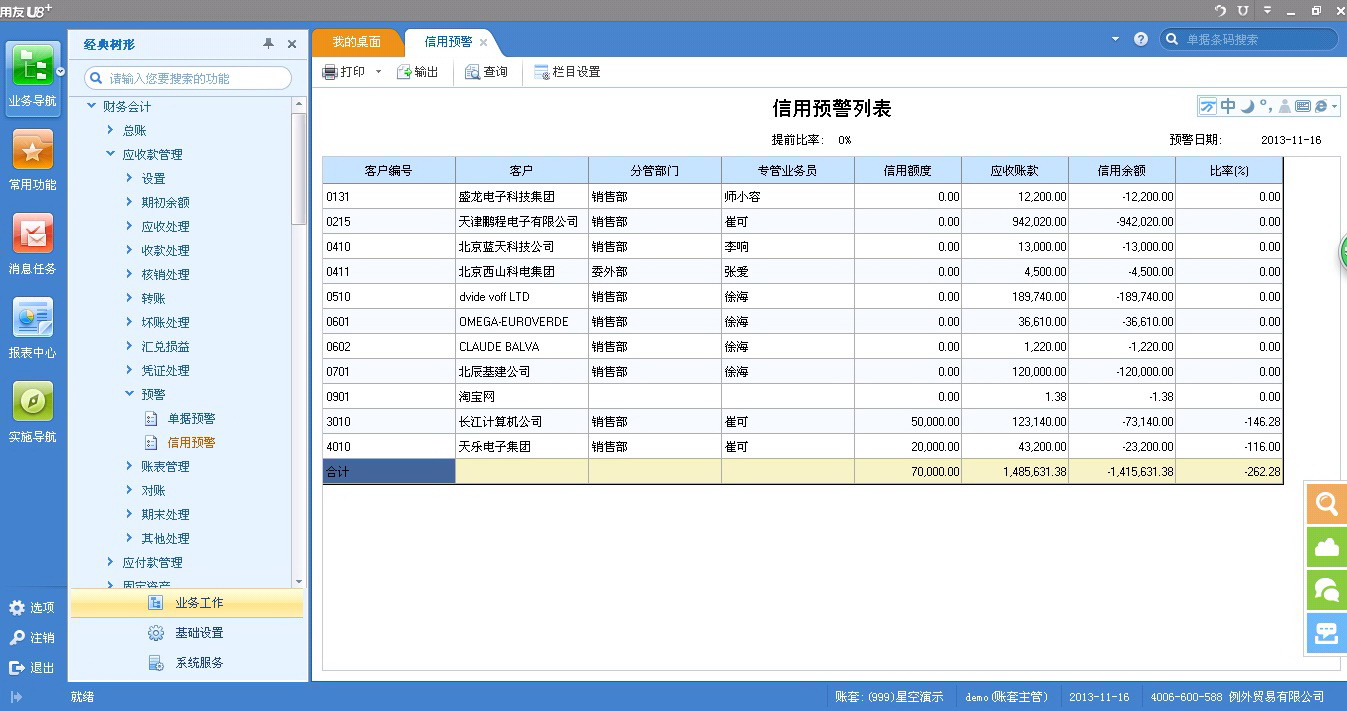Image resolution: width=1347 pixels, height=711 pixels.
Task: Select customer cell 长江计算机公司
Action: tap(522, 422)
